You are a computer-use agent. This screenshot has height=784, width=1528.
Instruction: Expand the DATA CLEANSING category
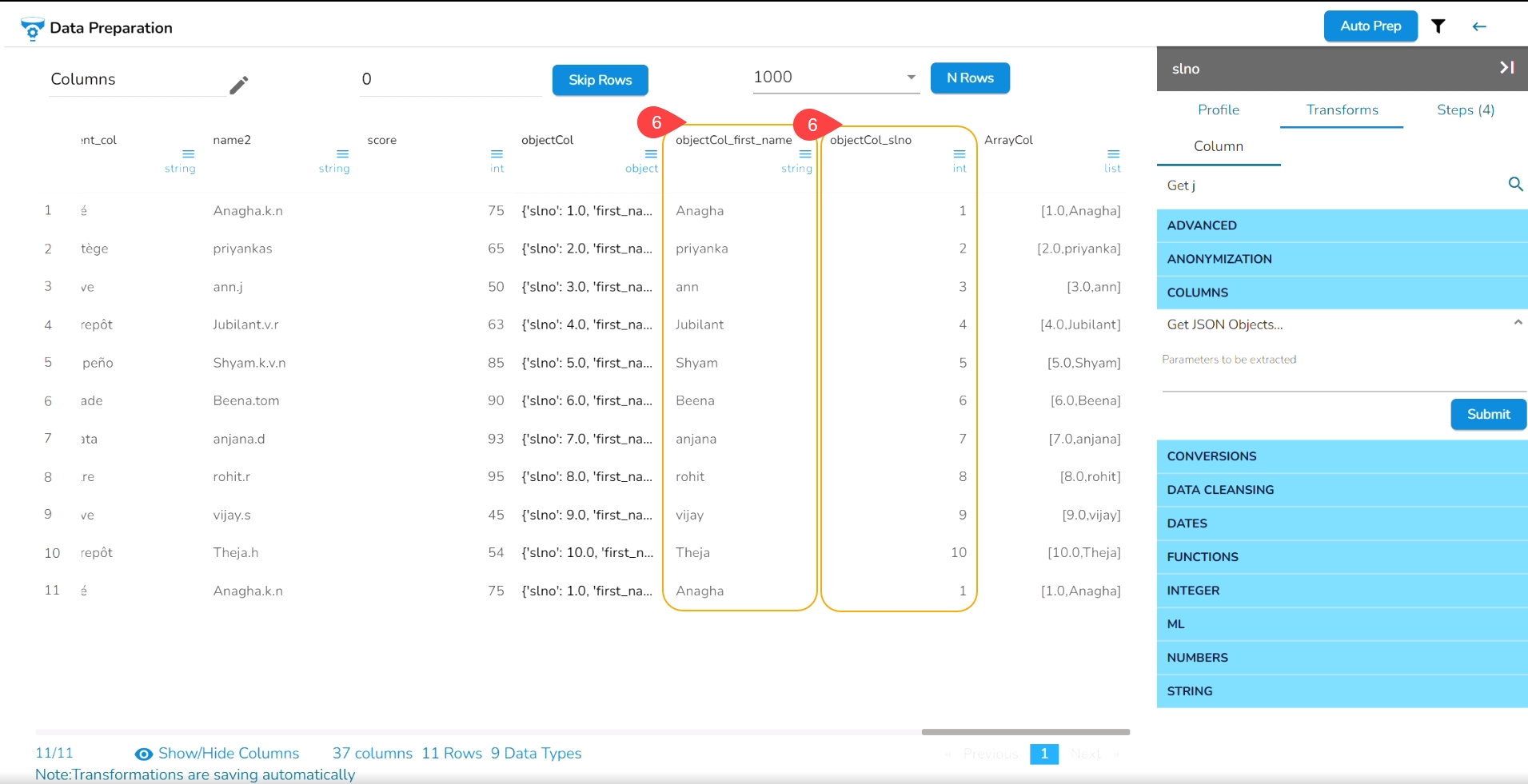1342,490
